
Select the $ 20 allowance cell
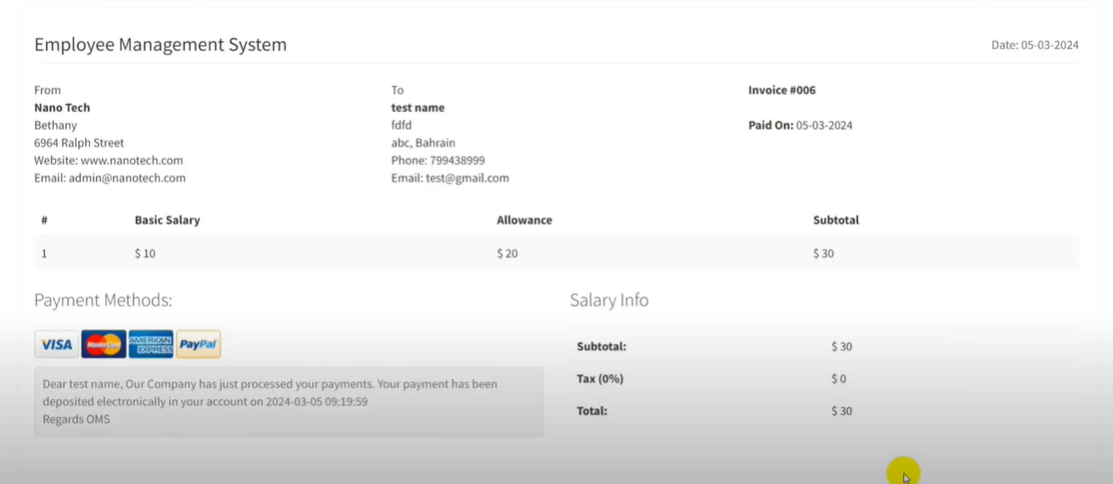point(507,254)
